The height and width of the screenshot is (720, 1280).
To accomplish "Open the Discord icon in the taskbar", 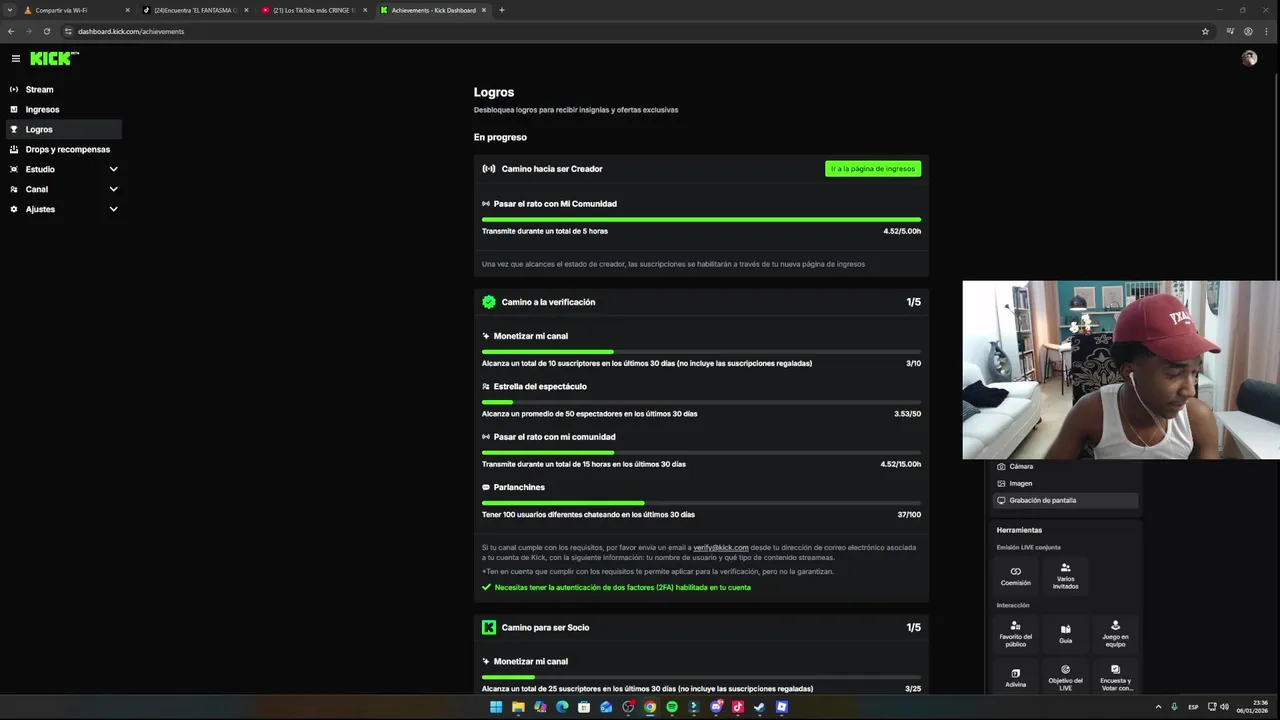I will click(x=716, y=707).
